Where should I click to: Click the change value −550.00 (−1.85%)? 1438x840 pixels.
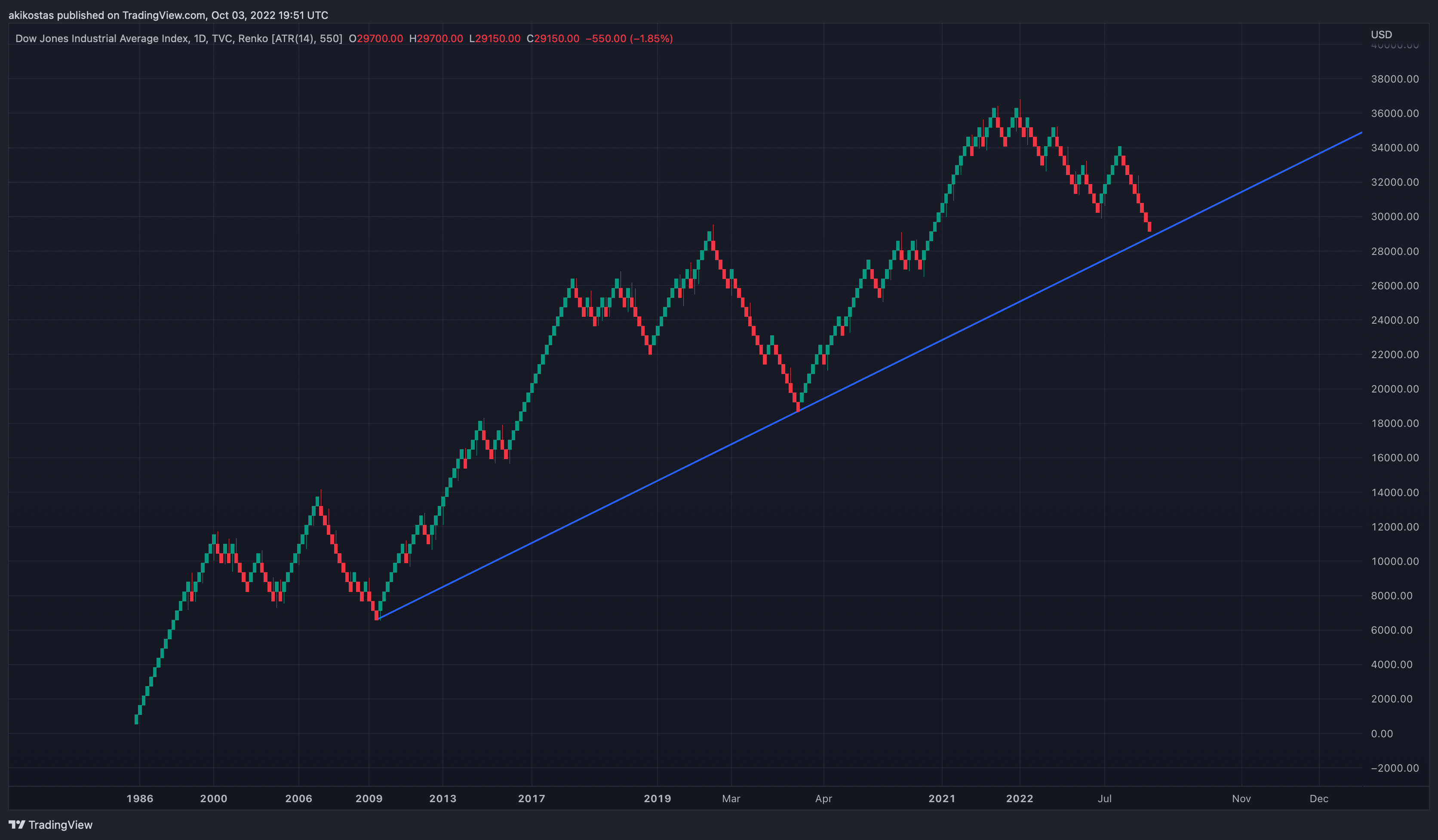pos(630,38)
